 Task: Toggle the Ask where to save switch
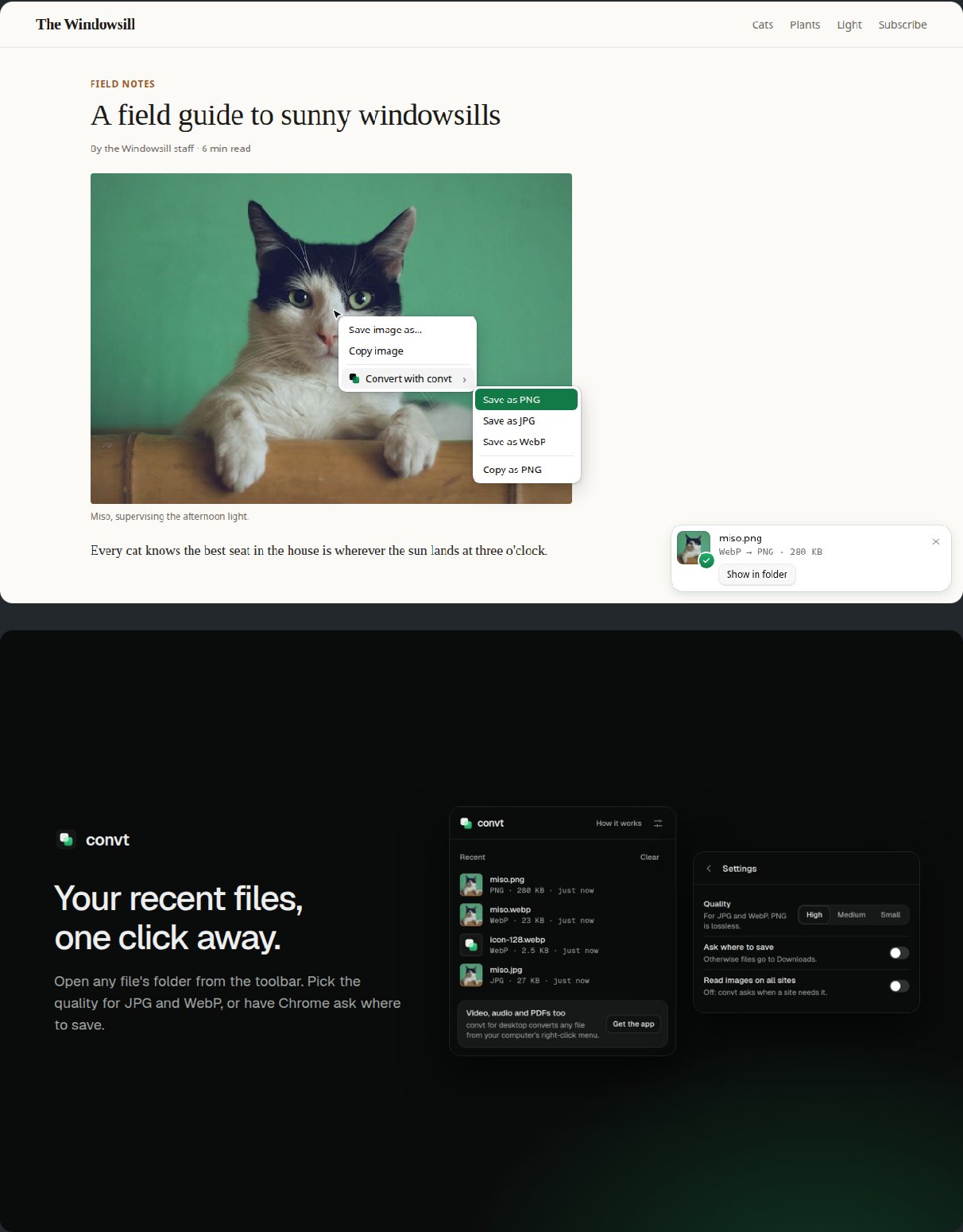[x=899, y=953]
